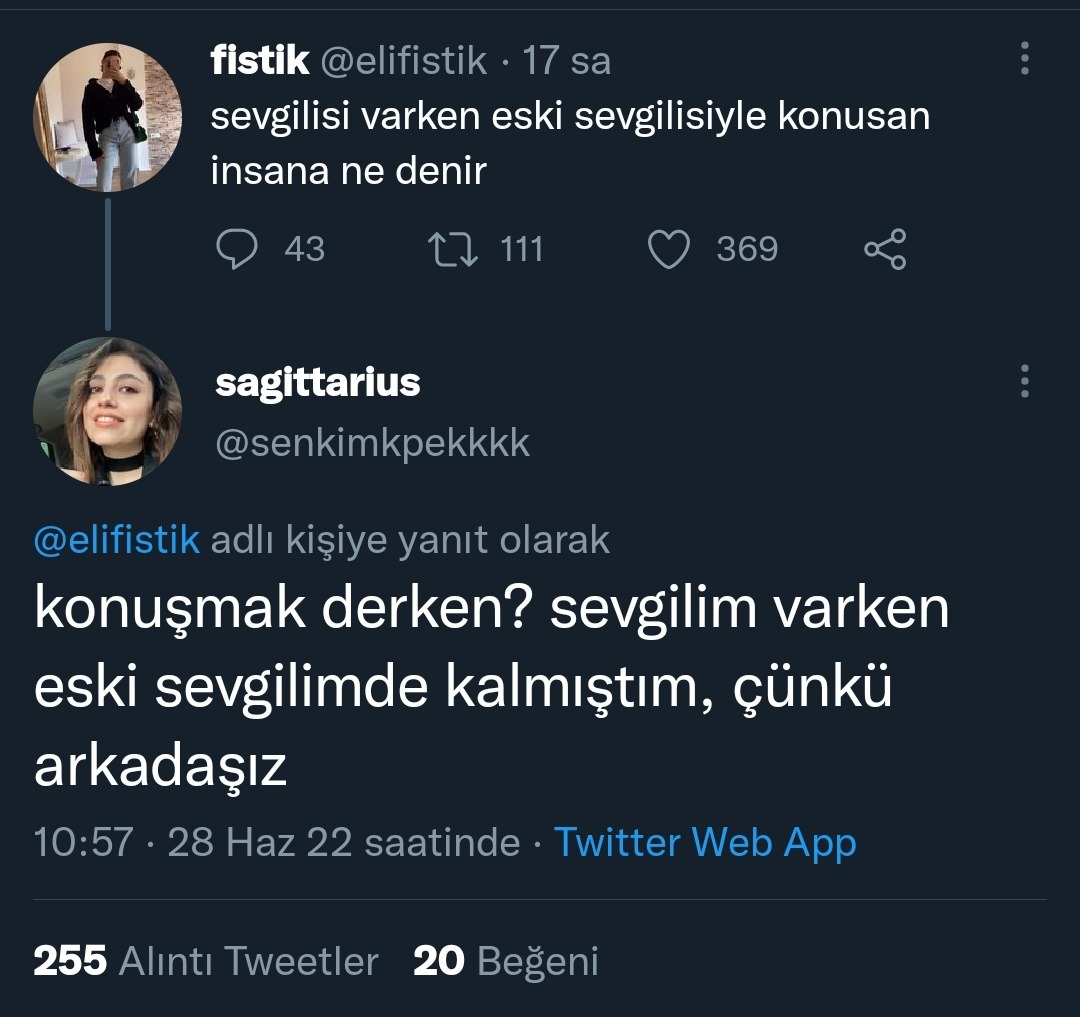Visit the @senkimkpekkkk handle

coord(373,442)
